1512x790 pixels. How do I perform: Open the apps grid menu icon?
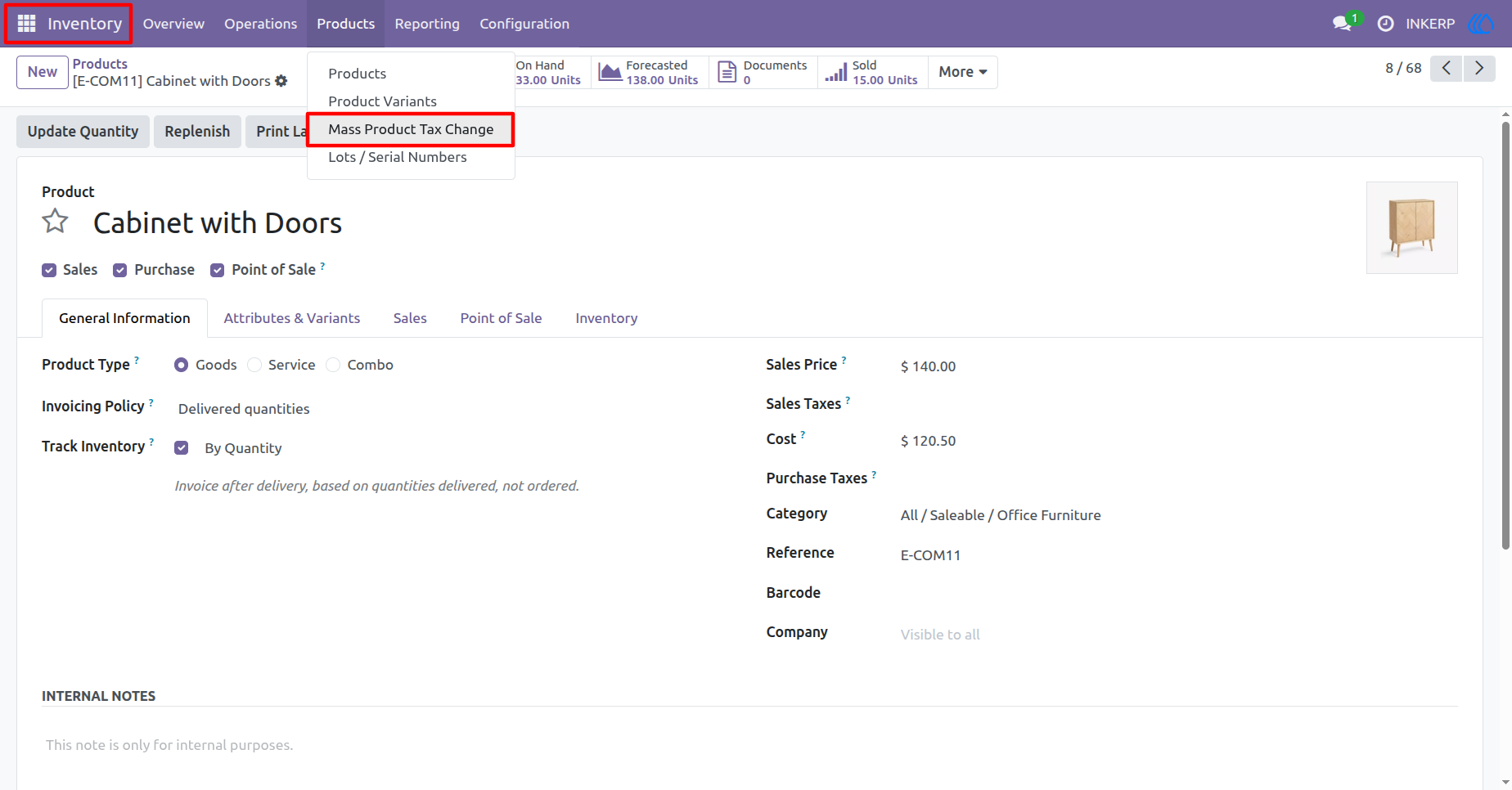[26, 24]
